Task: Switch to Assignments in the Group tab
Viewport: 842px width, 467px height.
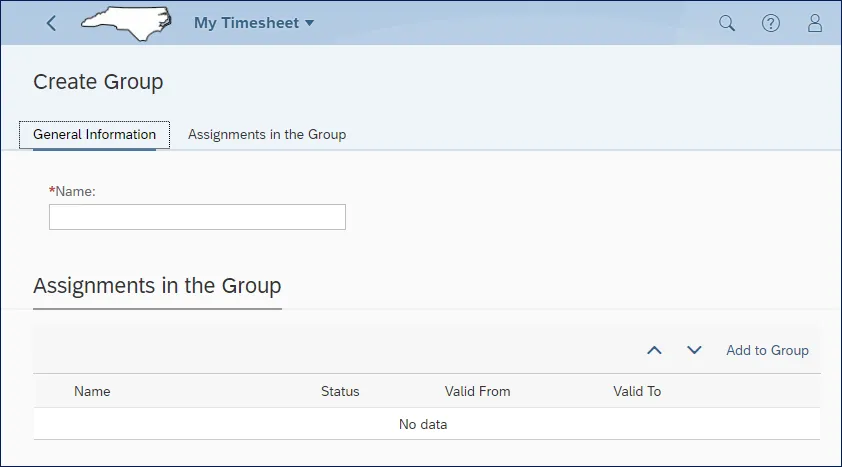Action: pyautogui.click(x=267, y=134)
